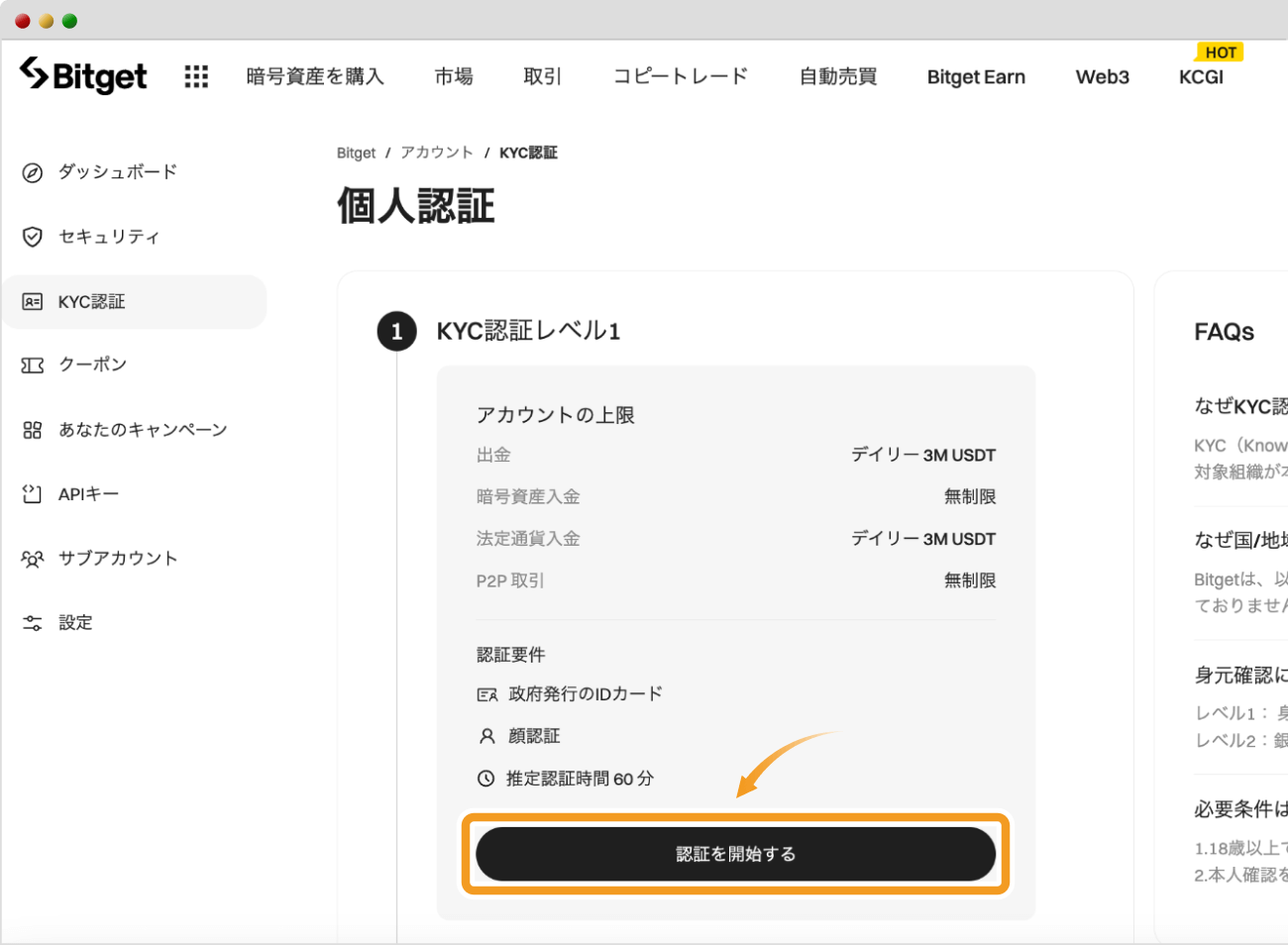Click the green macOS maximize button
The height and width of the screenshot is (945, 1288).
[x=69, y=21]
